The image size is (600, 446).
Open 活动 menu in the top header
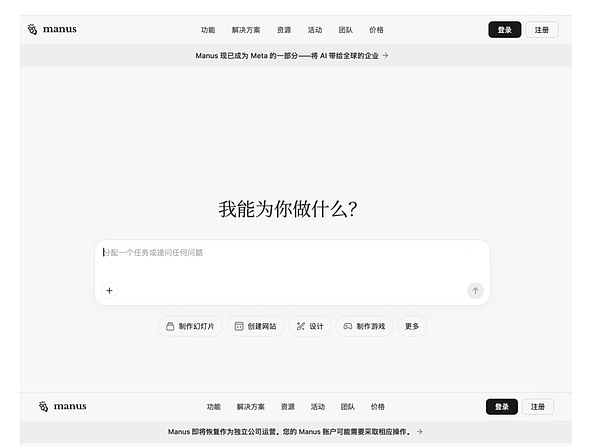pyautogui.click(x=315, y=30)
